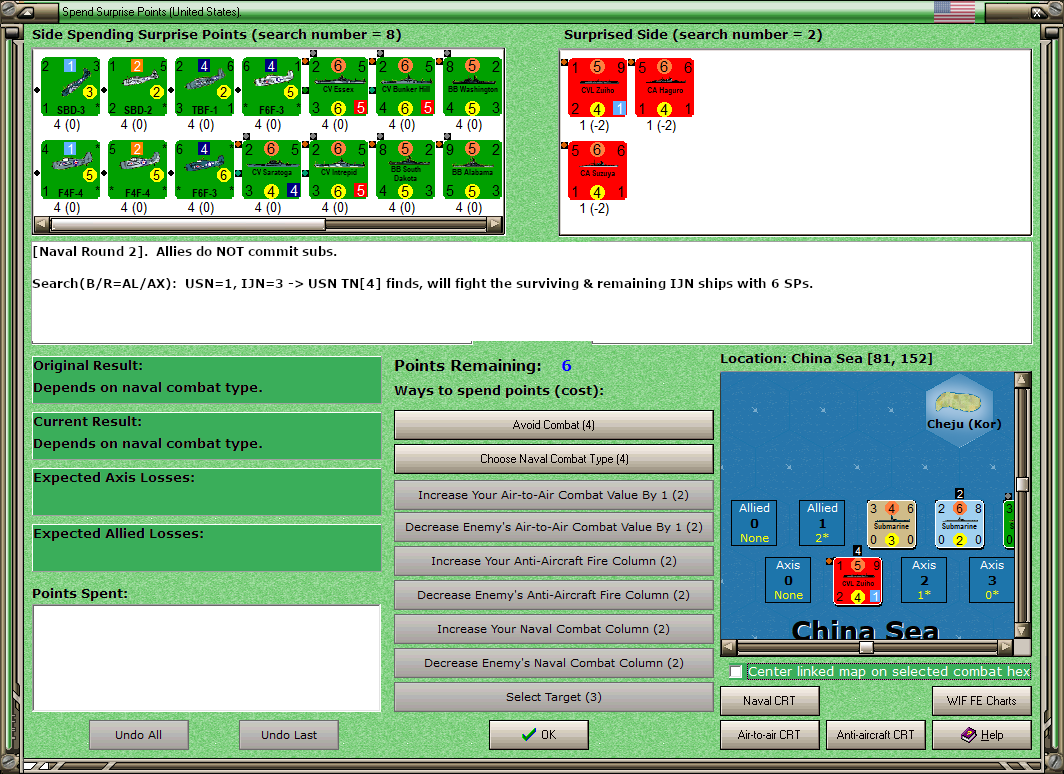The image size is (1064, 774).
Task: Choose the CV Bunker Hill counter
Action: [405, 87]
